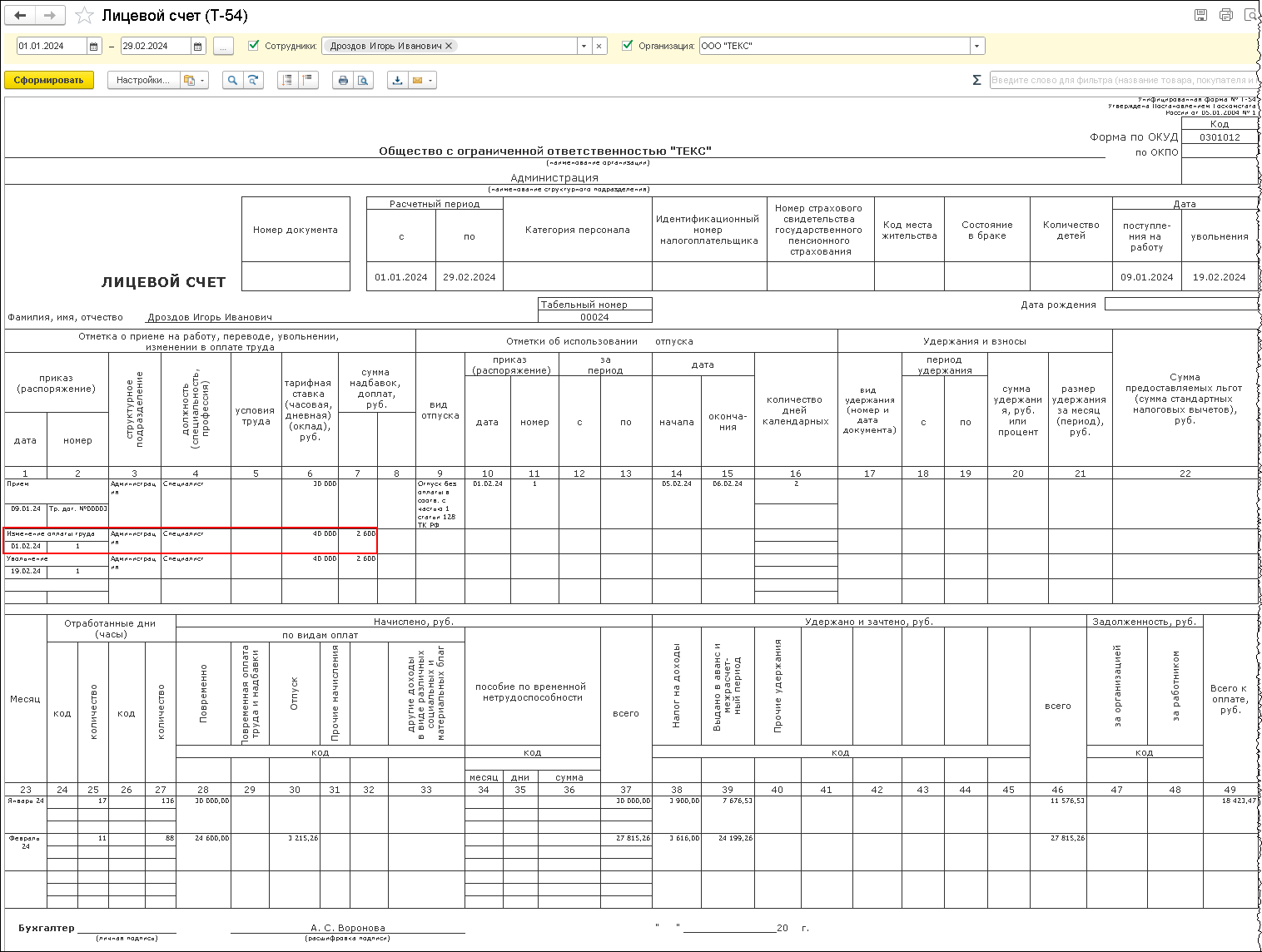
Task: Open calendar for the end date 29.02.2024
Action: [198, 47]
